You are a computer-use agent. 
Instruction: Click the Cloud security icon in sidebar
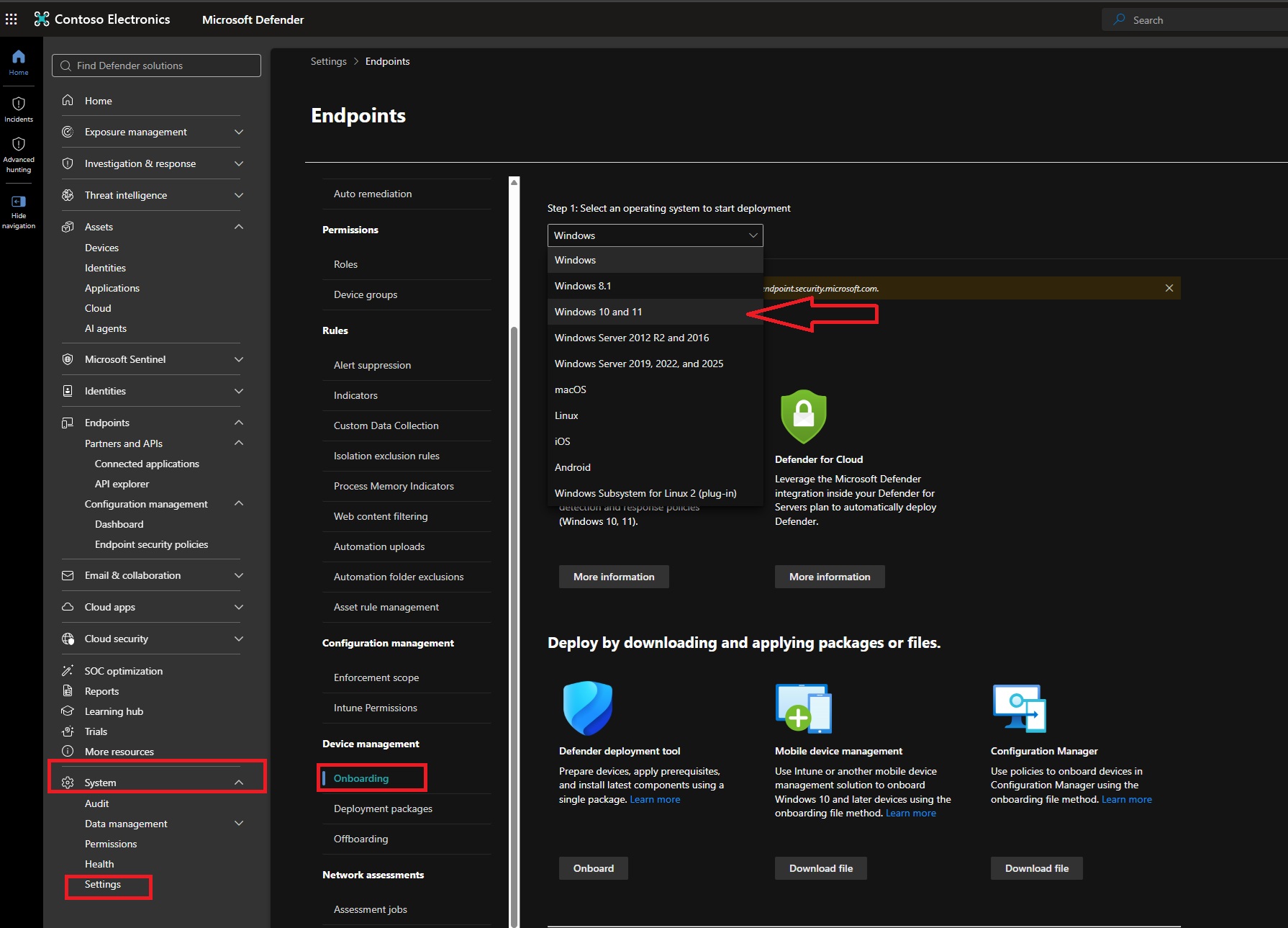[x=68, y=639]
